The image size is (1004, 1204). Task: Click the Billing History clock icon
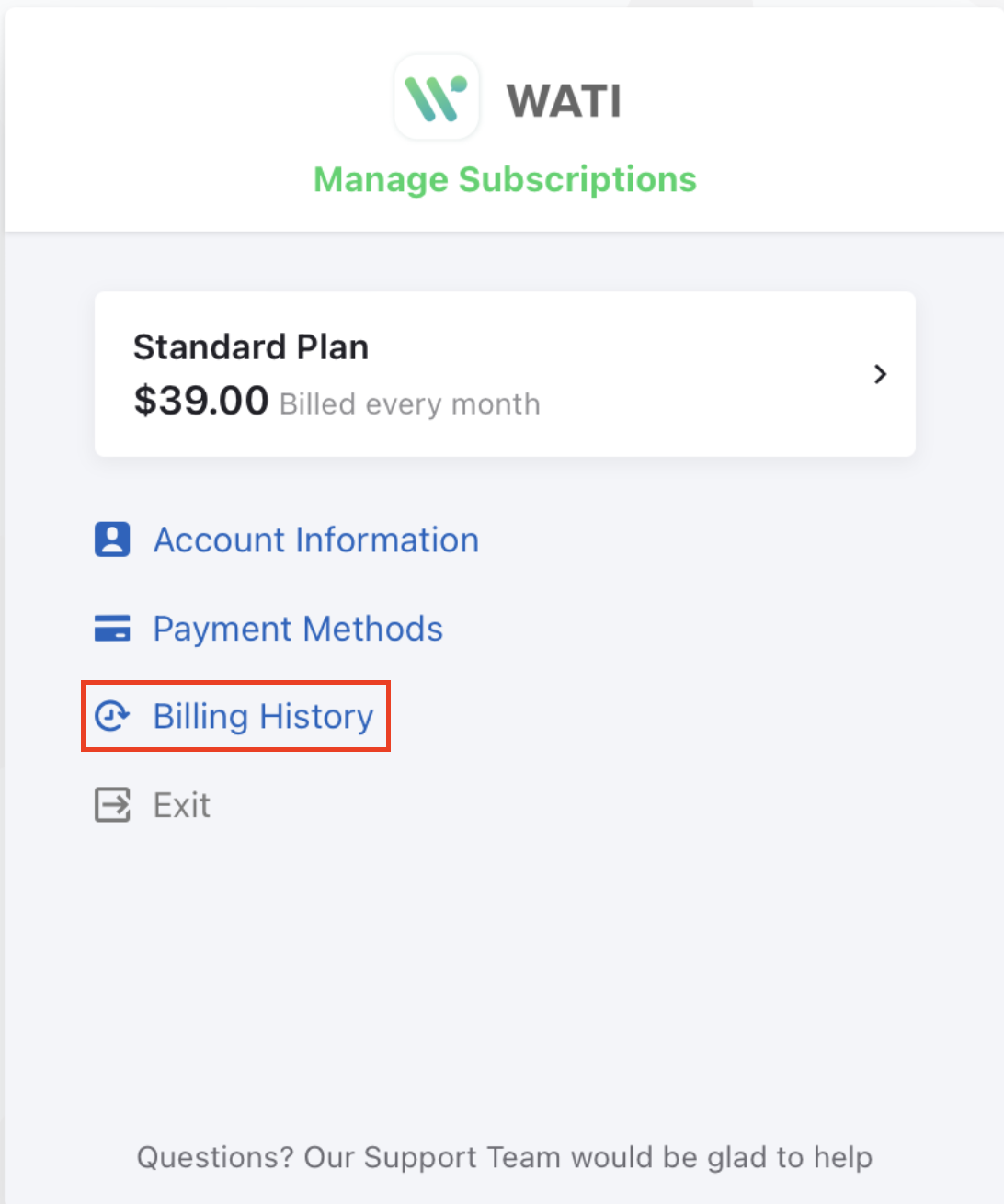click(x=112, y=716)
